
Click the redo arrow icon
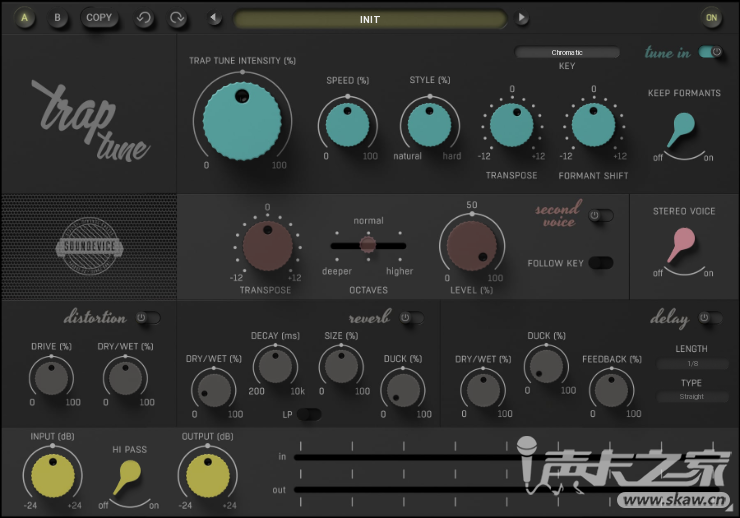click(177, 18)
